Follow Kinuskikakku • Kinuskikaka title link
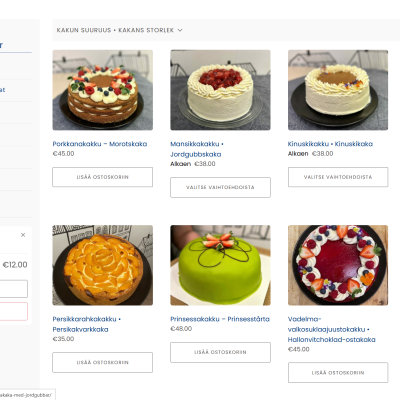 [330, 144]
